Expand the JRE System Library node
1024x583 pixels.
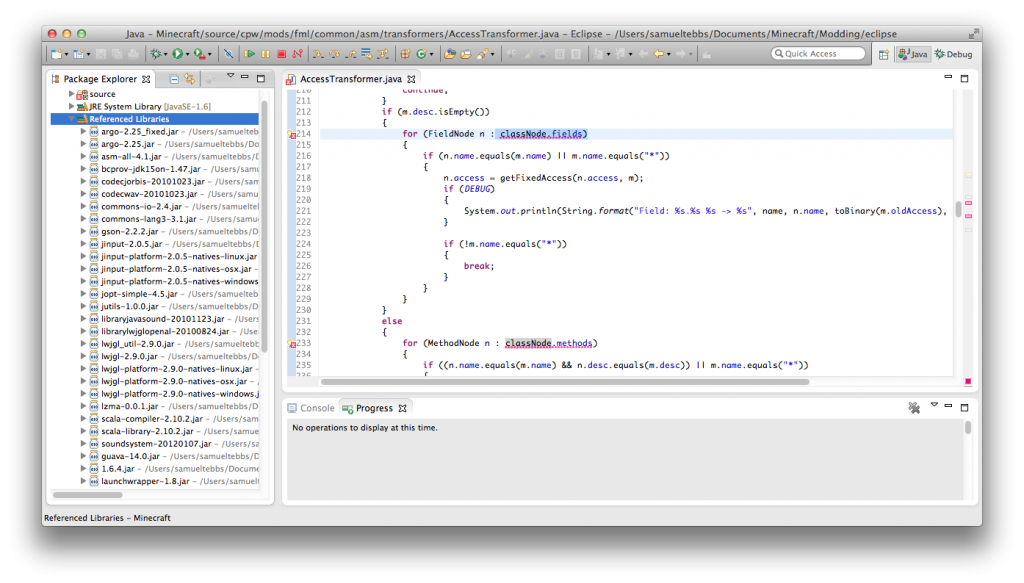coord(71,106)
